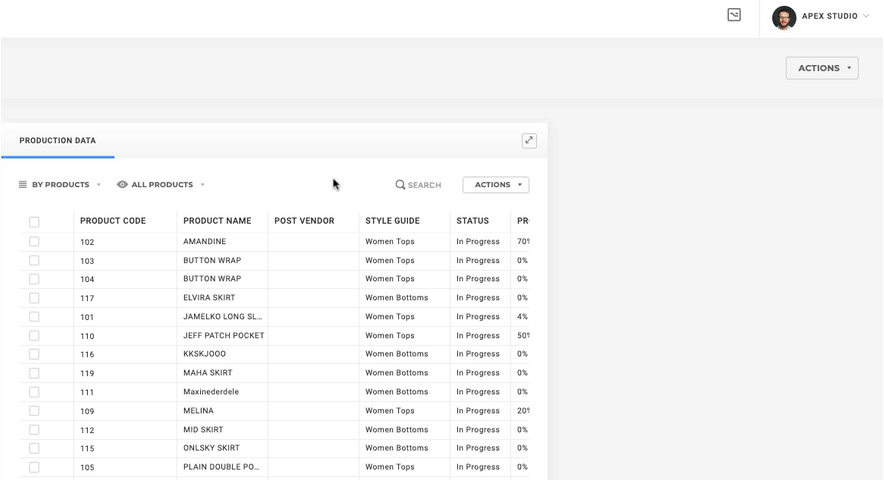Toggle the select-all header checkbox

click(x=34, y=222)
